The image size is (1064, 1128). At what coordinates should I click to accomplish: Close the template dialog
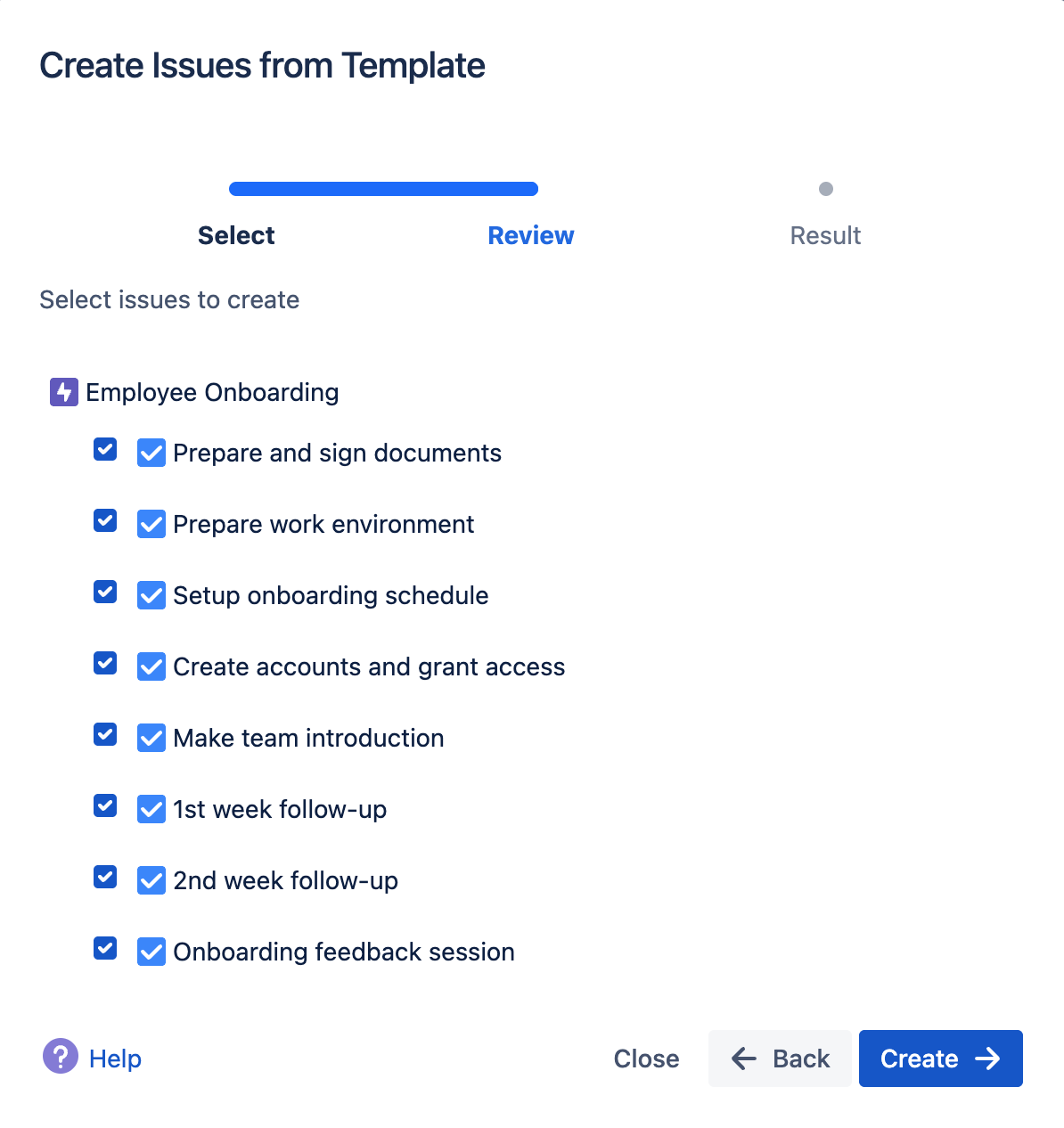[x=646, y=1059]
